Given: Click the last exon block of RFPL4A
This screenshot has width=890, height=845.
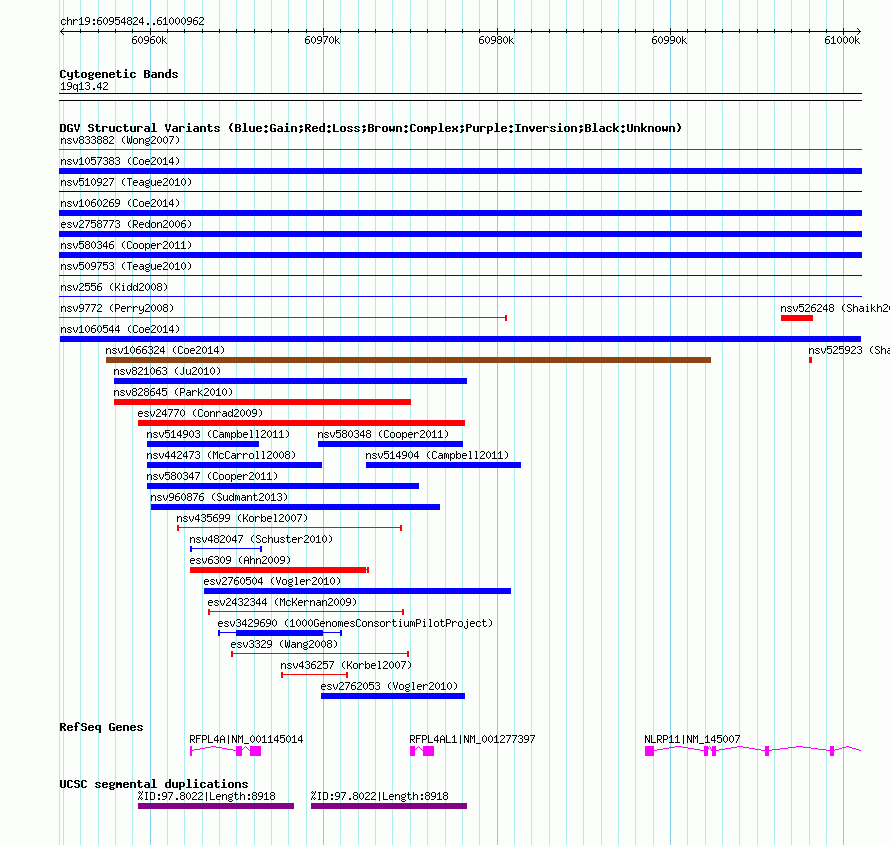Looking at the screenshot, I should 255,751.
